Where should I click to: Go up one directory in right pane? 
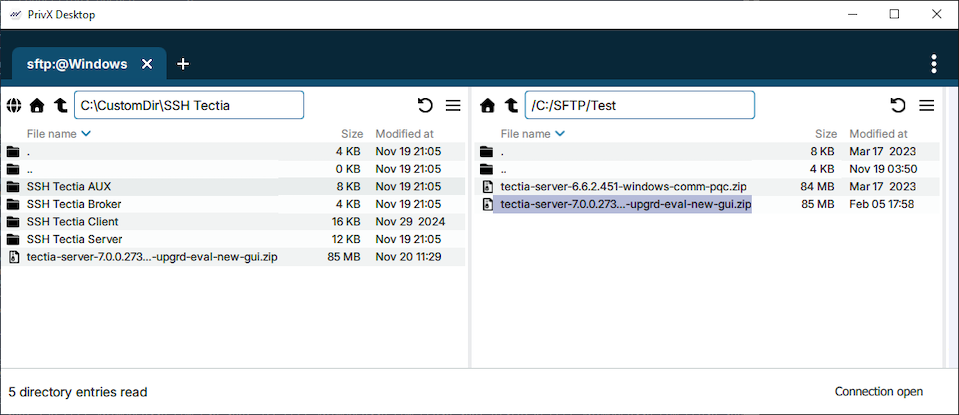[x=511, y=106]
